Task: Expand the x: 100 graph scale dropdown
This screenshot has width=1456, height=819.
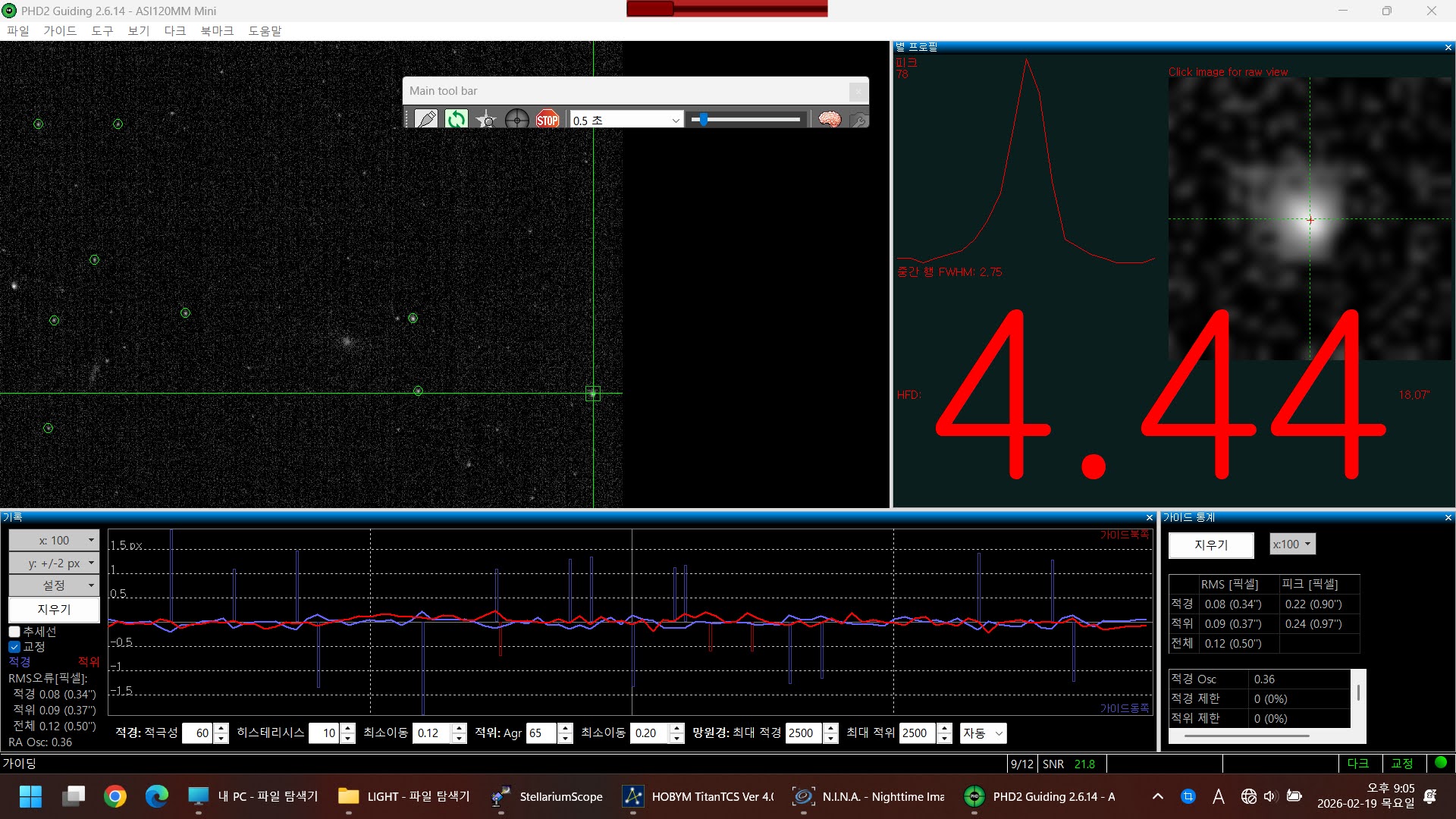Action: [54, 540]
